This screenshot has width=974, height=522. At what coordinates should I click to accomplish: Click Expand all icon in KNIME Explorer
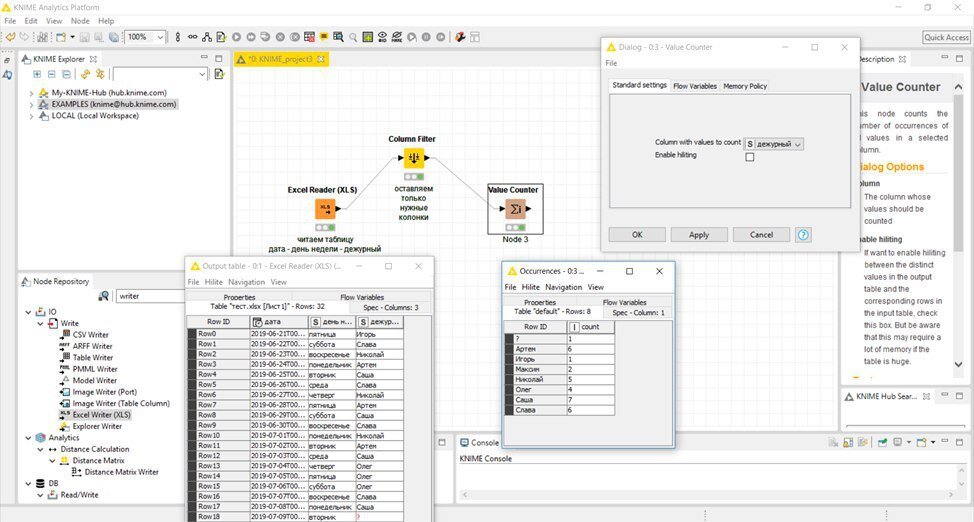click(37, 74)
